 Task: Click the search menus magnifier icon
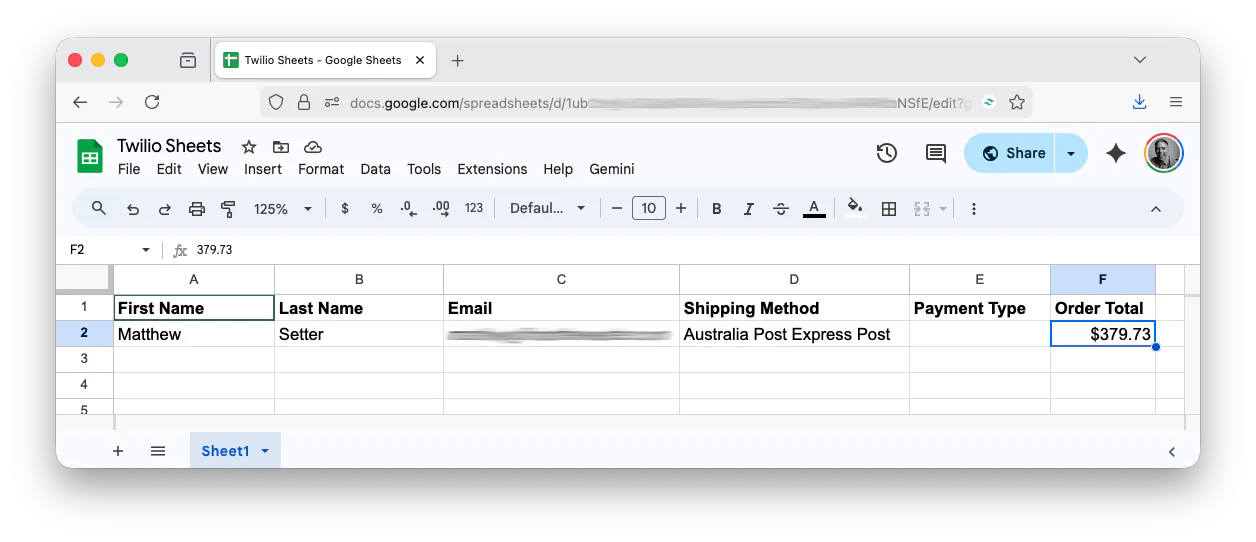(x=98, y=208)
